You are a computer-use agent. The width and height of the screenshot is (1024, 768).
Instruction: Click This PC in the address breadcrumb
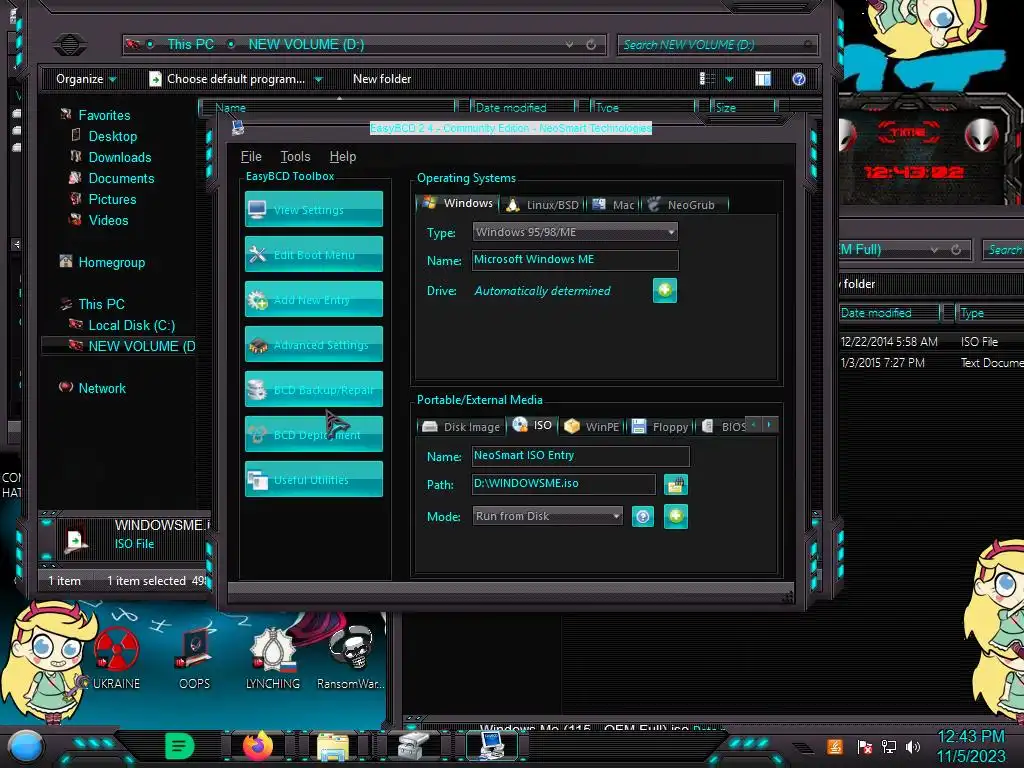190,44
